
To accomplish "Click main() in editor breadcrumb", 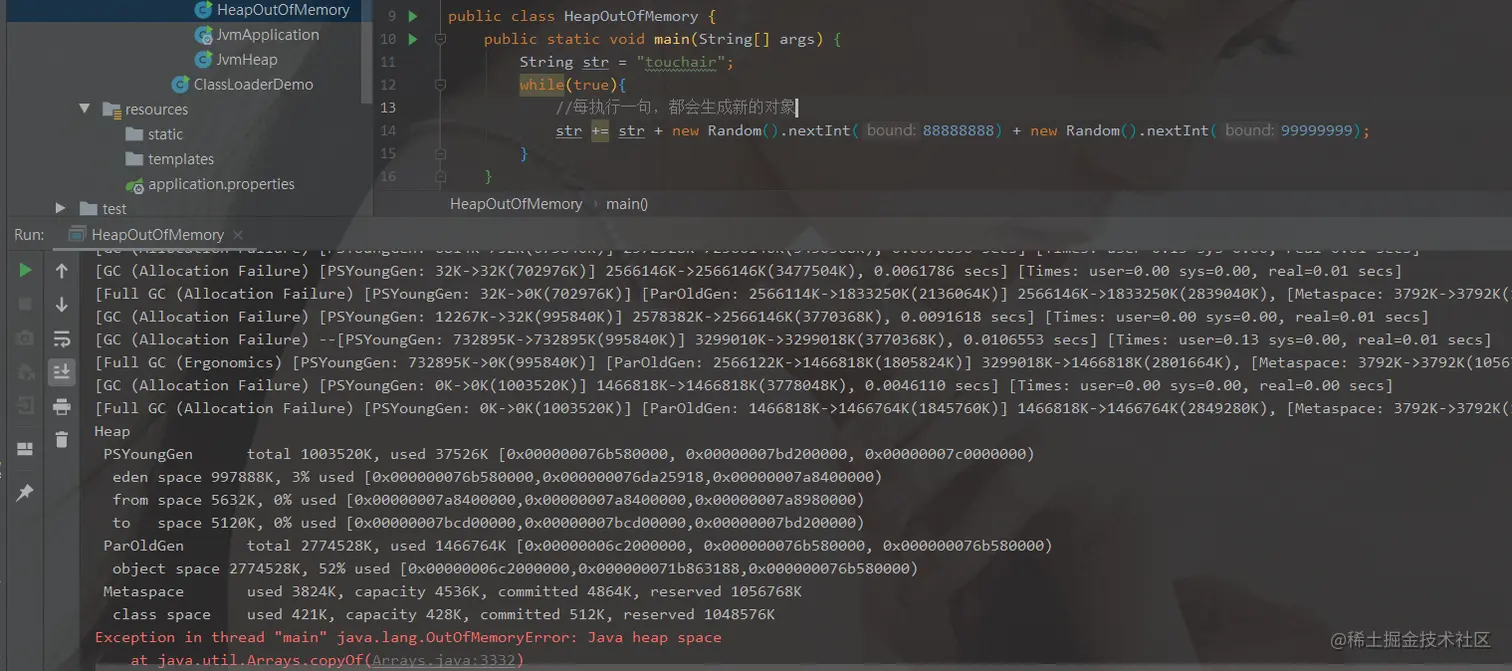I will (x=627, y=203).
